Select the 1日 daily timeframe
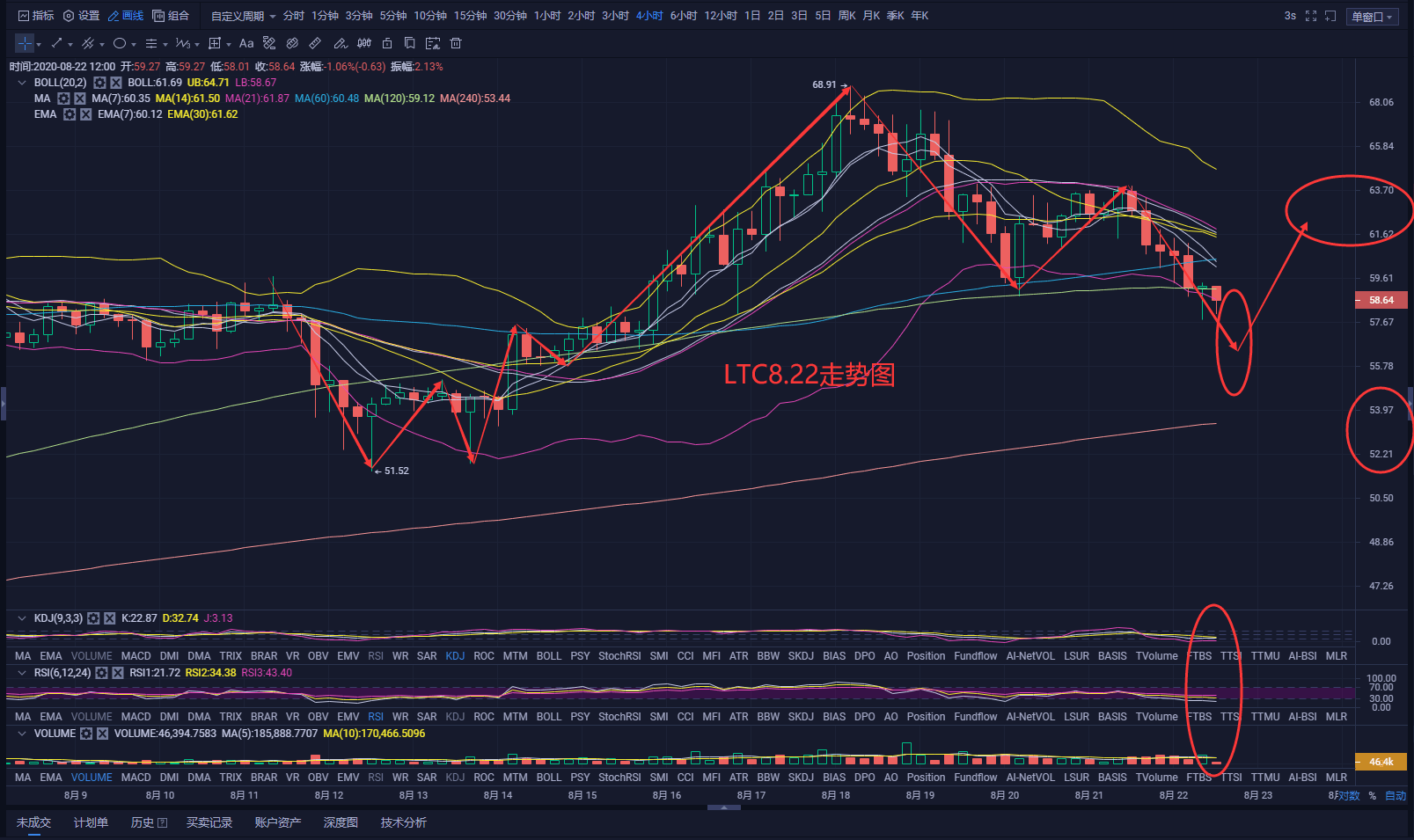This screenshot has width=1414, height=840. (x=752, y=16)
